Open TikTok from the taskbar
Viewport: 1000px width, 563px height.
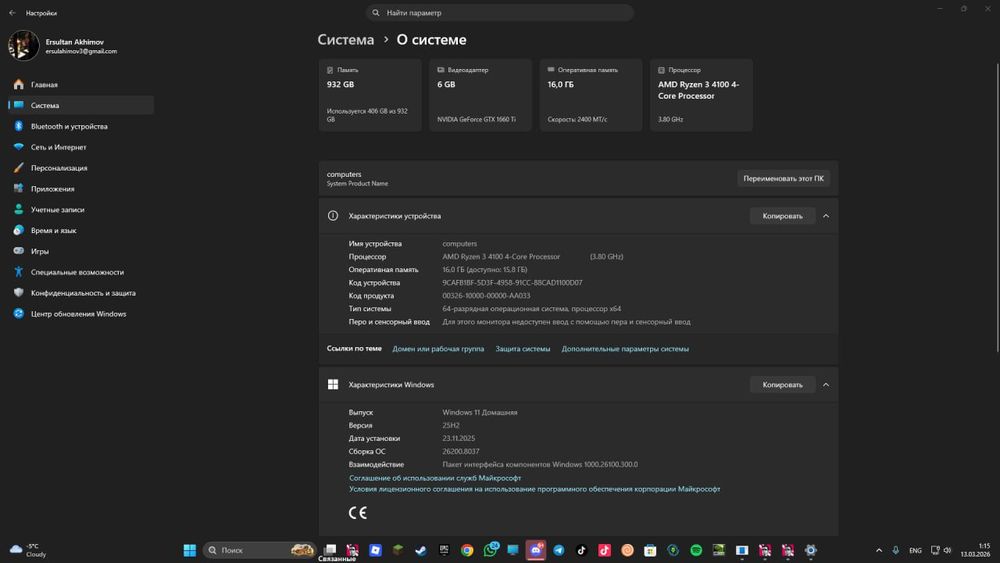582,550
